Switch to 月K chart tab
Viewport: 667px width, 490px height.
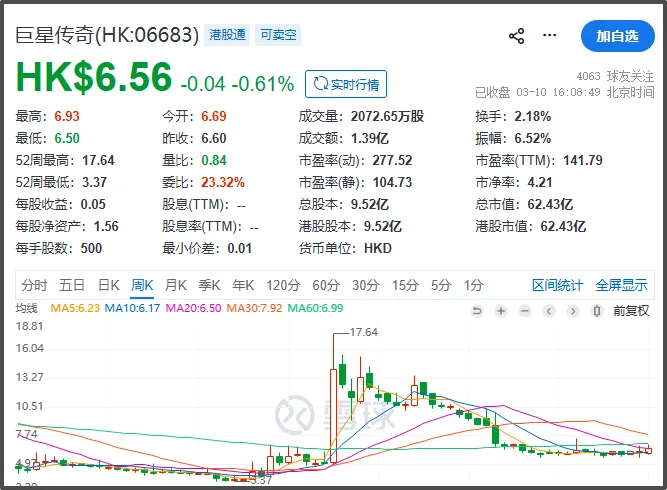176,285
